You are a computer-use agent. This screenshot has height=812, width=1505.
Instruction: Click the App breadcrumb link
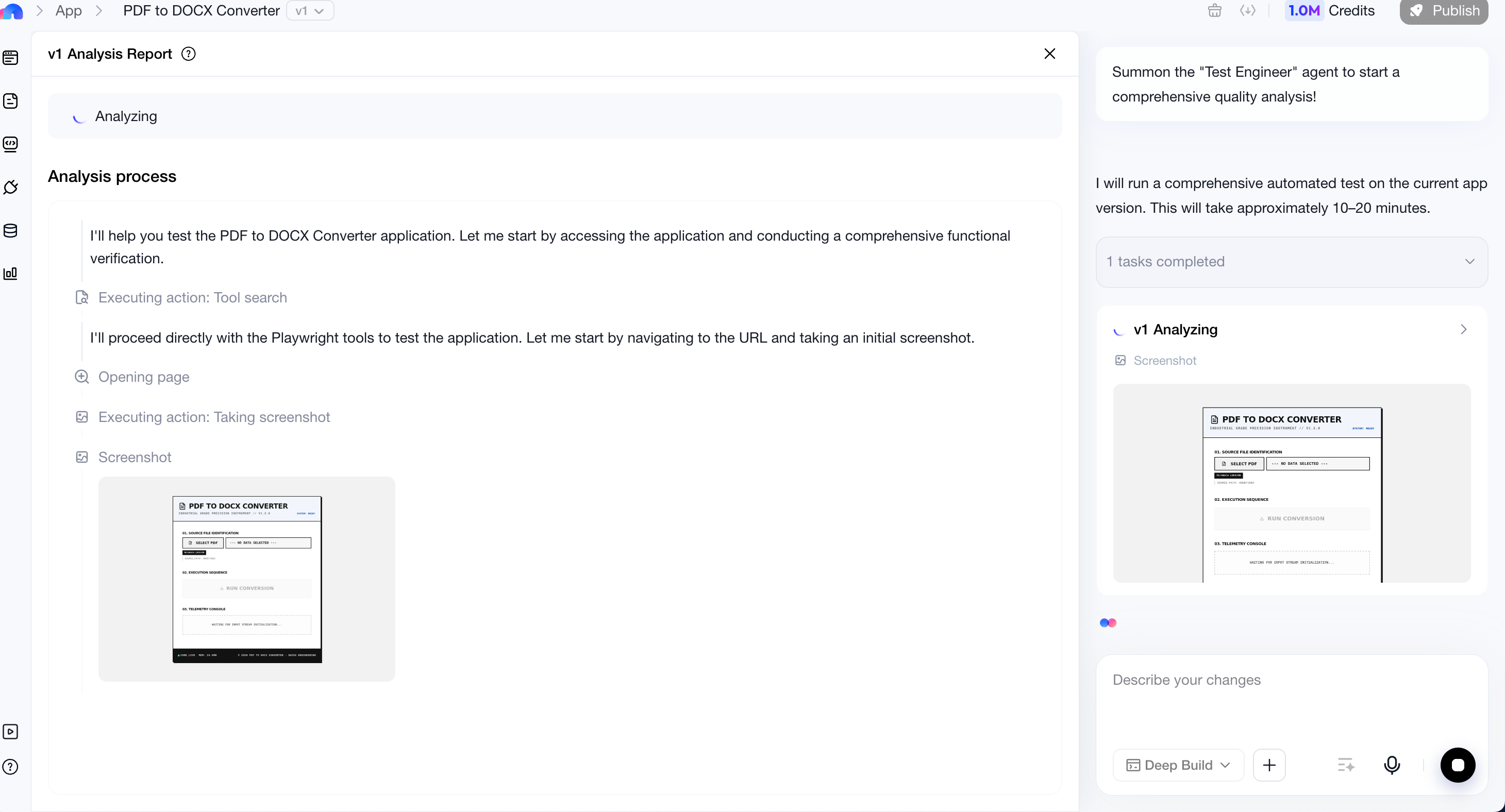tap(69, 10)
